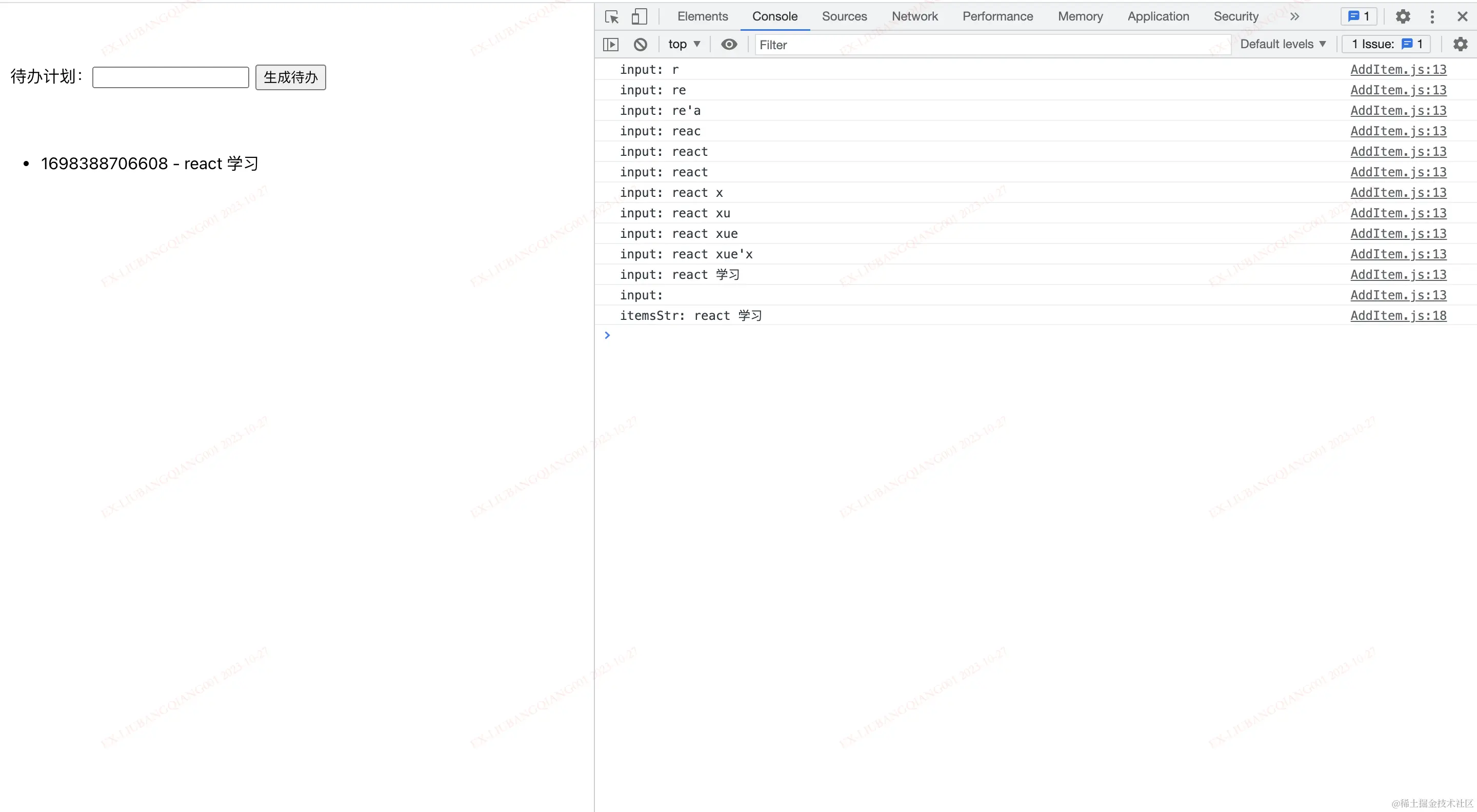This screenshot has height=812, width=1477.
Task: Clear the console with block icon
Action: coord(641,44)
